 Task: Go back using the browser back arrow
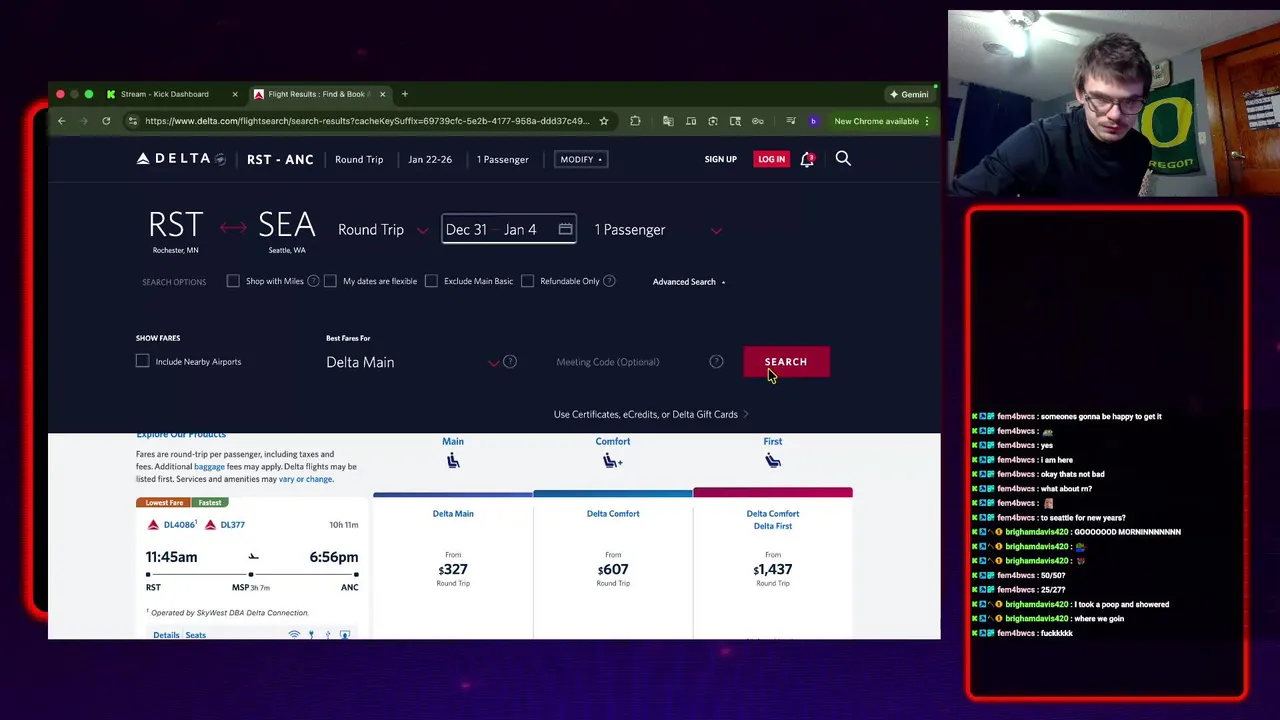coord(61,121)
